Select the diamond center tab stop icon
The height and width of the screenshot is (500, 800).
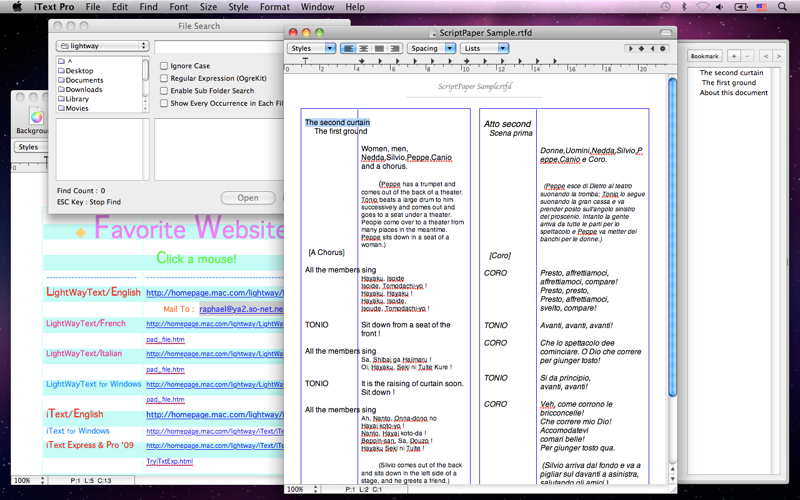click(x=641, y=48)
